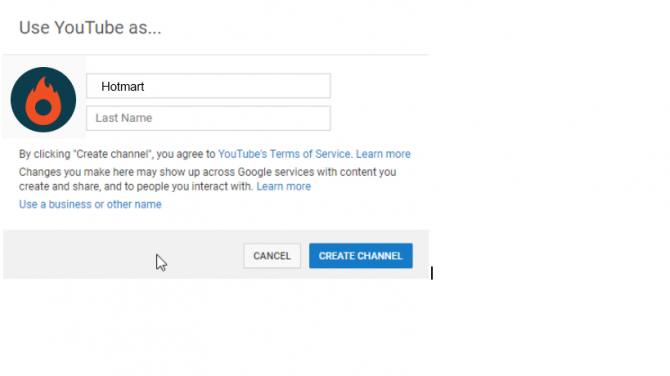The image size is (670, 376).
Task: Focus the first name field containing Hotmart
Action: tap(209, 86)
